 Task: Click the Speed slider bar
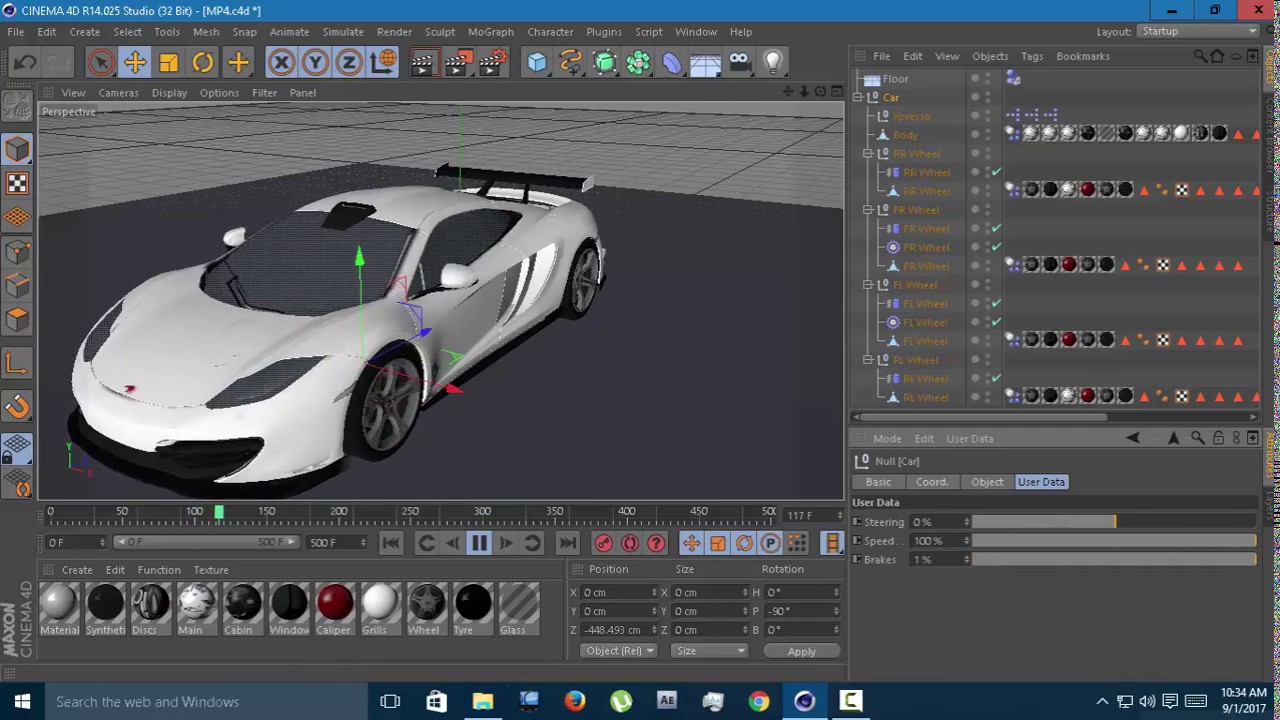tap(1114, 541)
